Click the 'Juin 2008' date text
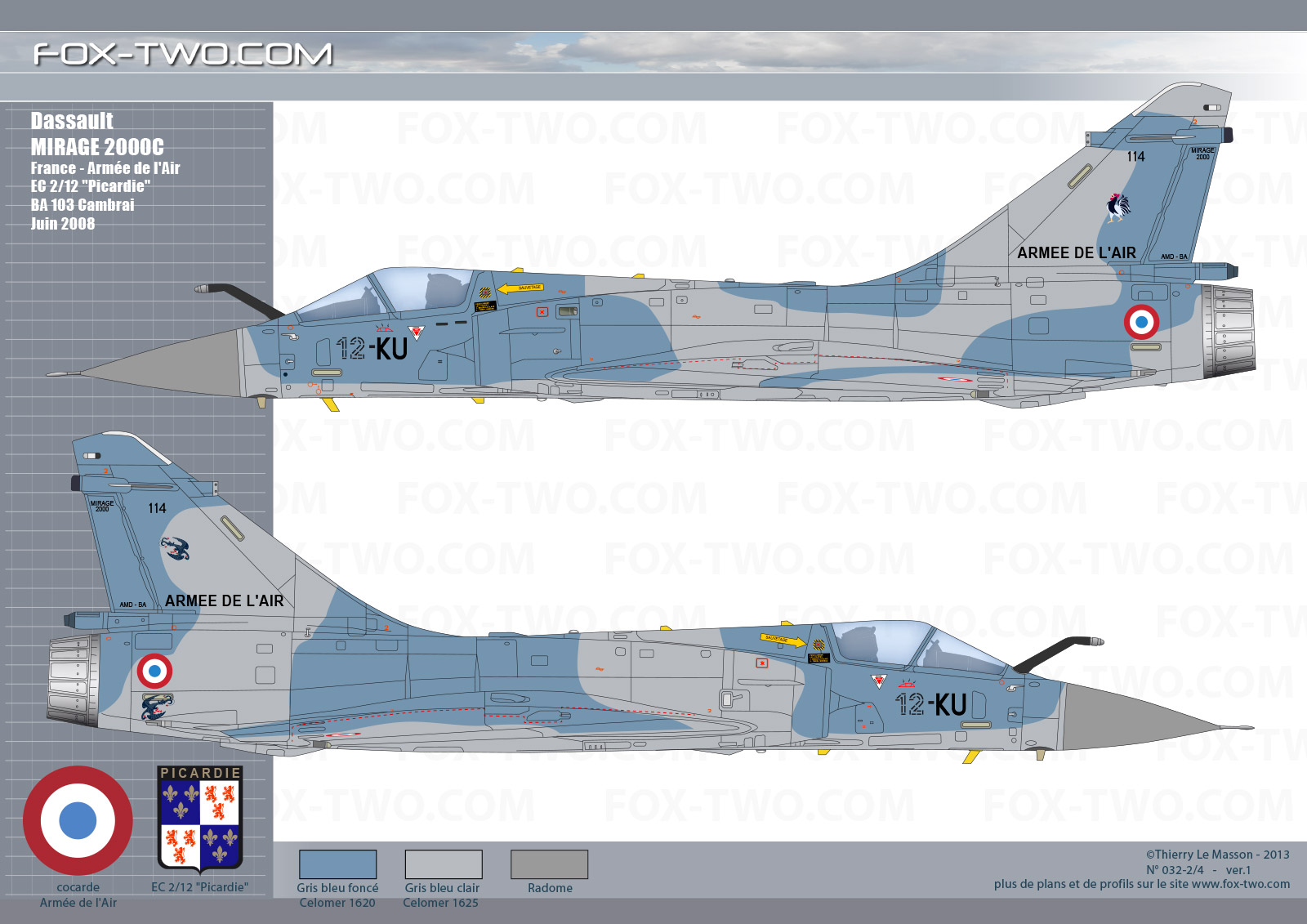 pyautogui.click(x=63, y=224)
